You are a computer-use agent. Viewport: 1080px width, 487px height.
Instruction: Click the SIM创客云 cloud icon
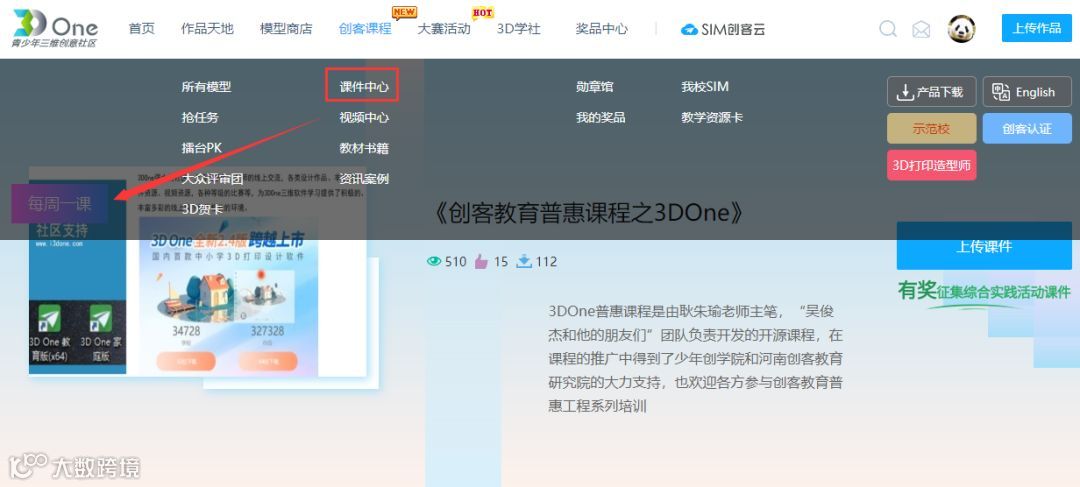point(689,30)
